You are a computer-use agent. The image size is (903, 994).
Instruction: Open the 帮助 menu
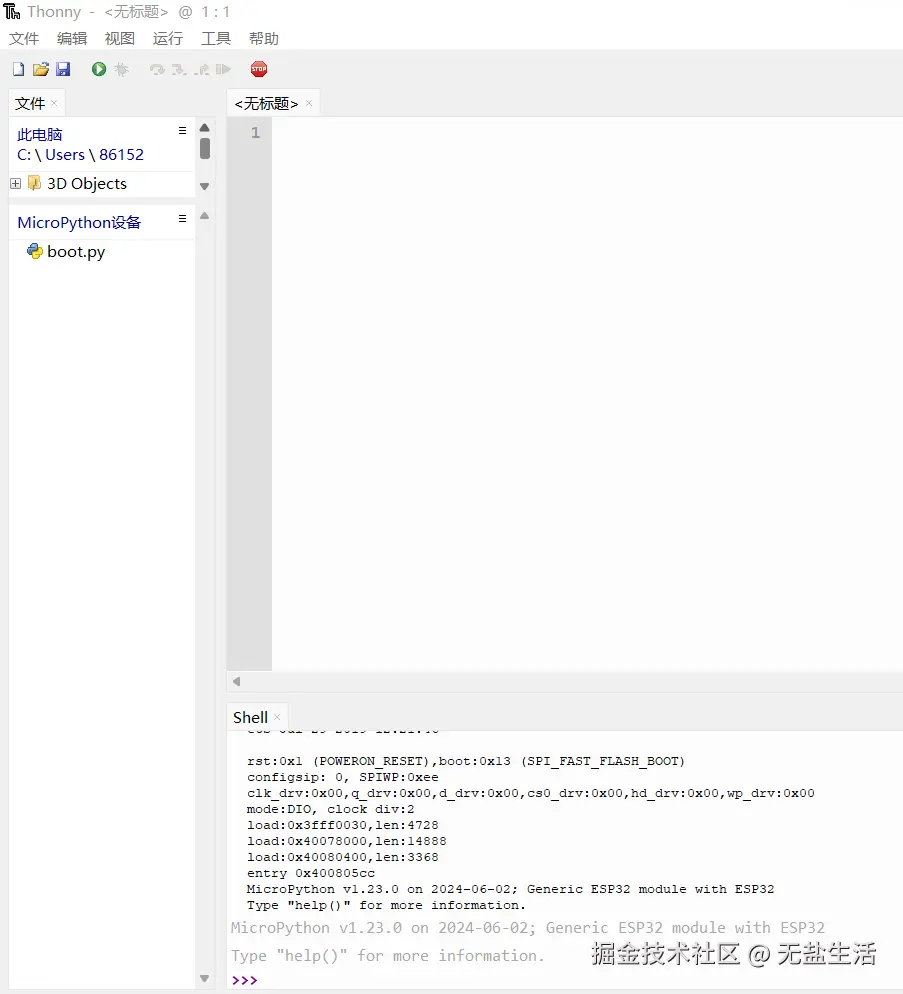[264, 39]
